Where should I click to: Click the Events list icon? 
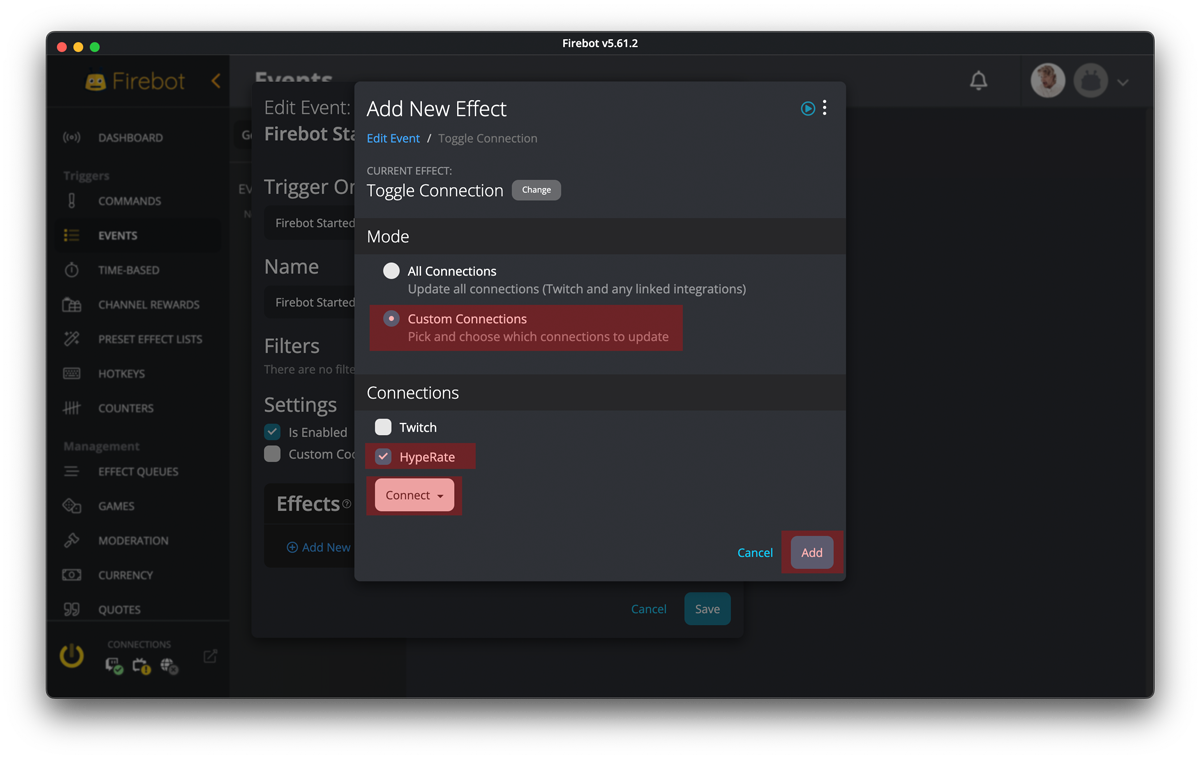pos(72,236)
